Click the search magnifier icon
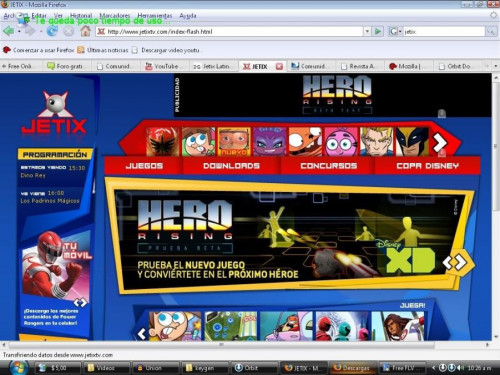 pyautogui.click(x=491, y=32)
